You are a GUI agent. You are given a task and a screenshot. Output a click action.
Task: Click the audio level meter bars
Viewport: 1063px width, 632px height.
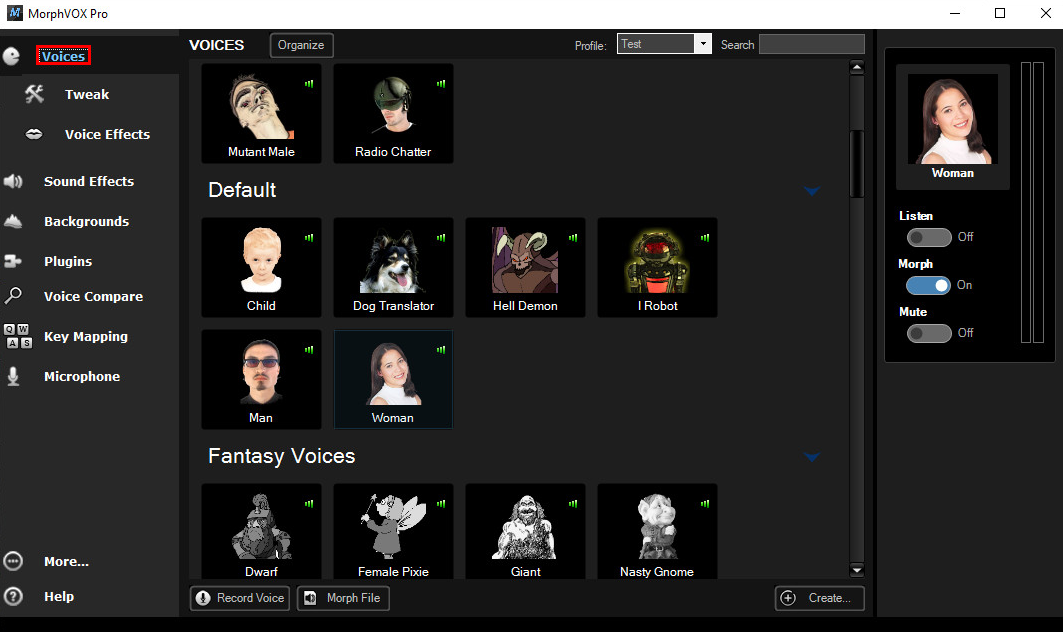pyautogui.click(x=1032, y=202)
